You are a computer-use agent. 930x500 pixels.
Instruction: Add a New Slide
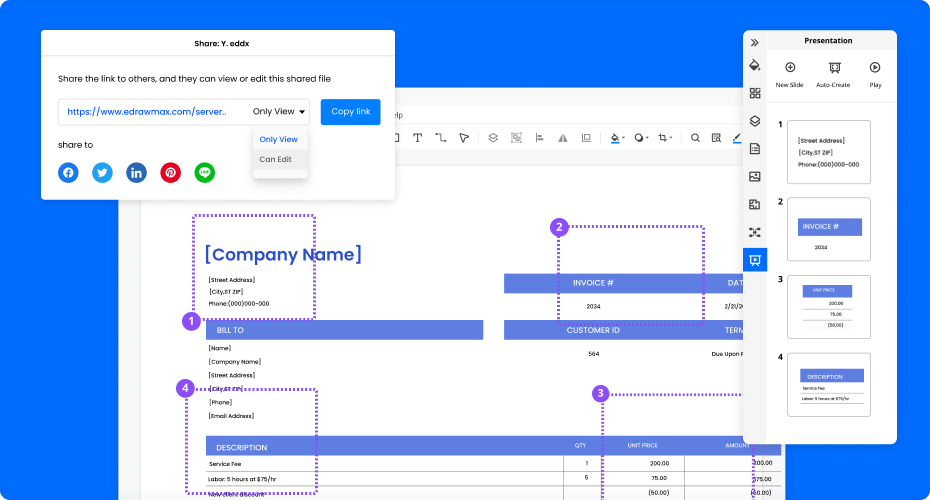tap(789, 74)
